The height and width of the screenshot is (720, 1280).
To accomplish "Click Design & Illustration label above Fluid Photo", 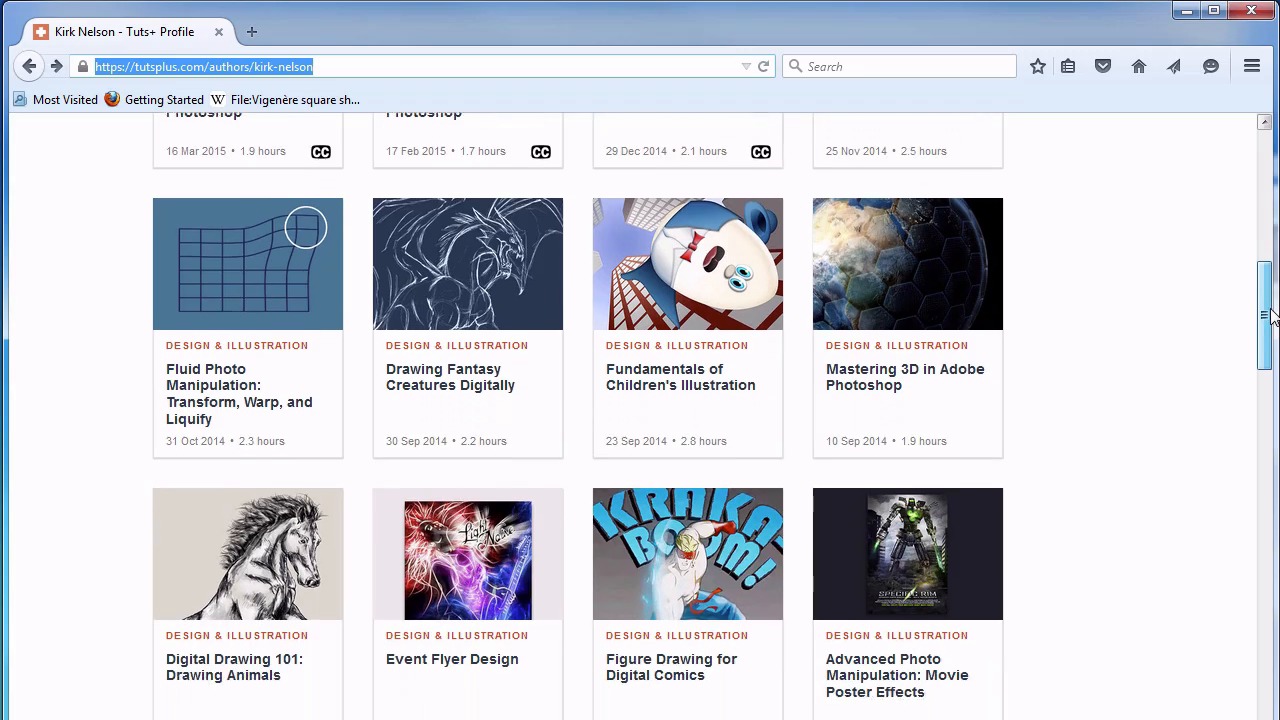I will [x=237, y=345].
